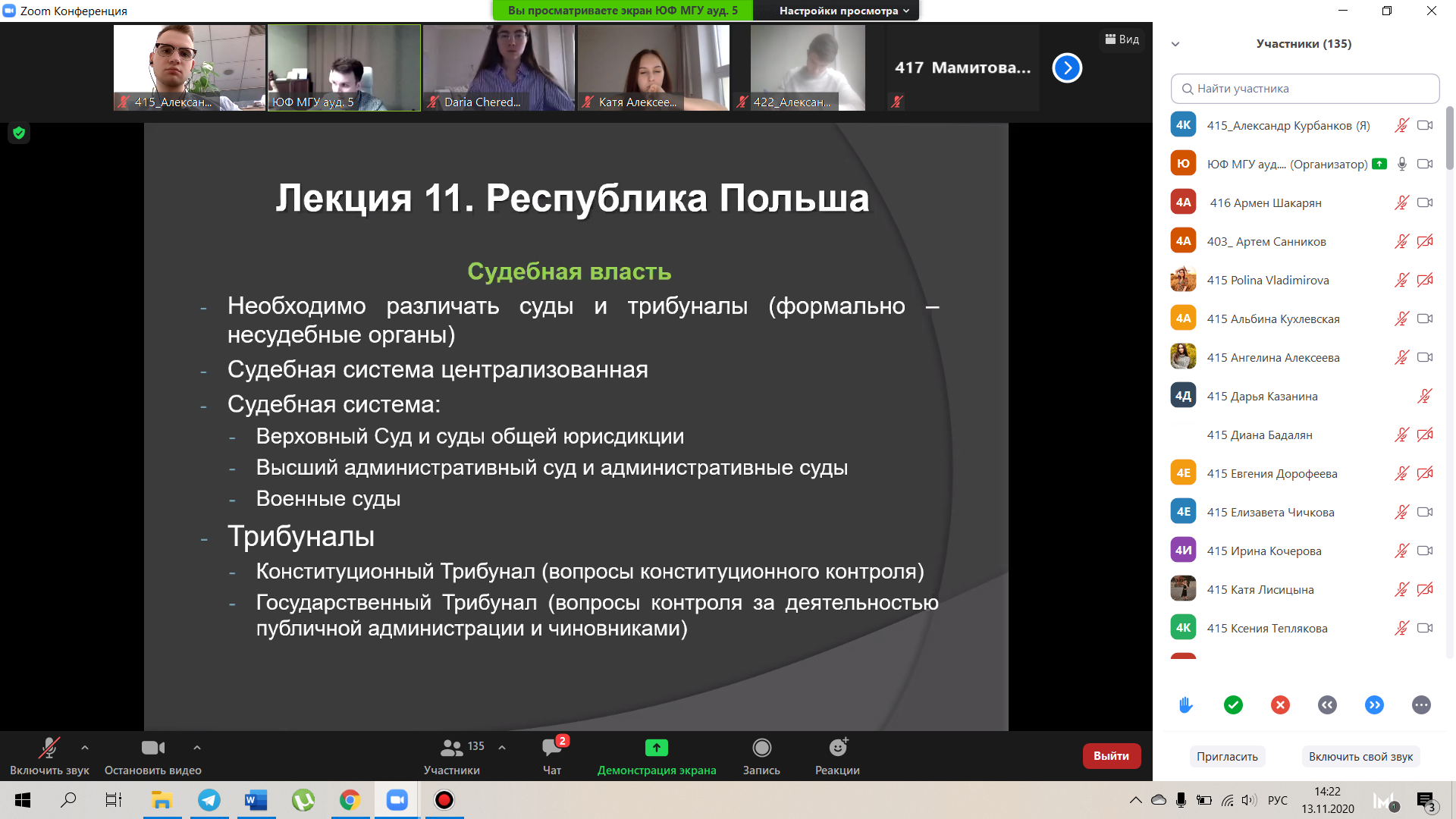Click microphone icon of ЮФ МГУ organizer

click(x=1402, y=165)
